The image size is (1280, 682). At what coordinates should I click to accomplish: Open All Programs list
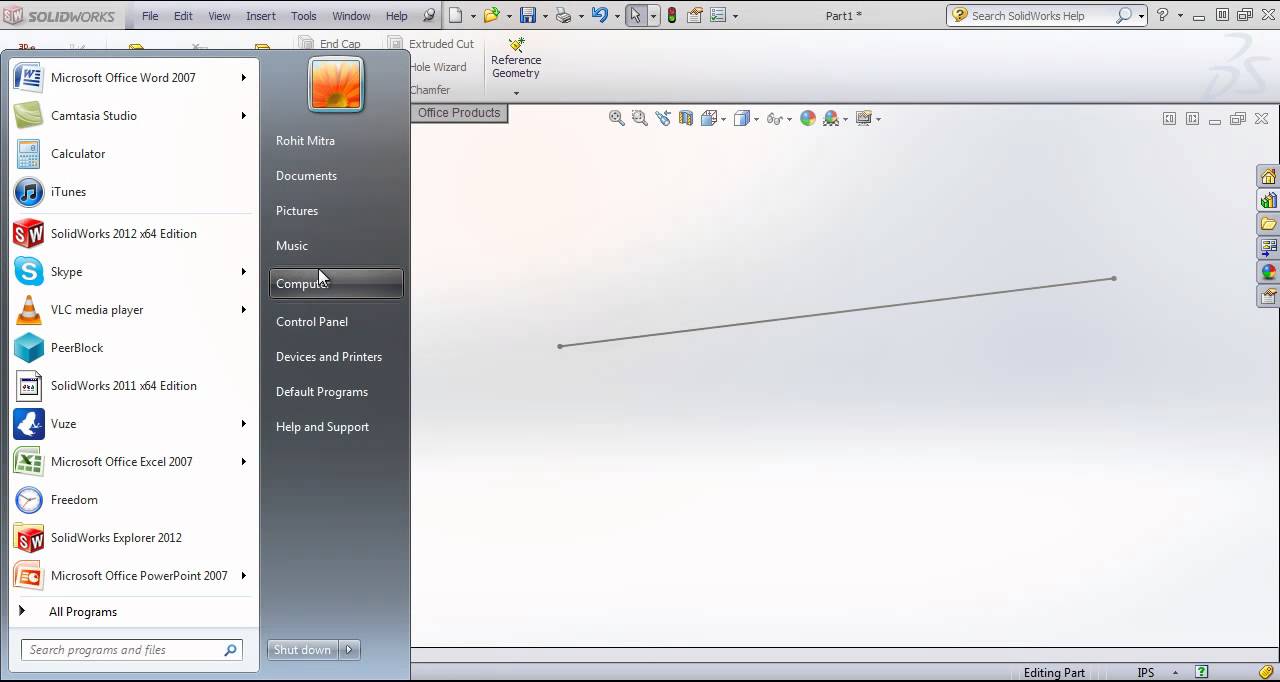point(83,612)
